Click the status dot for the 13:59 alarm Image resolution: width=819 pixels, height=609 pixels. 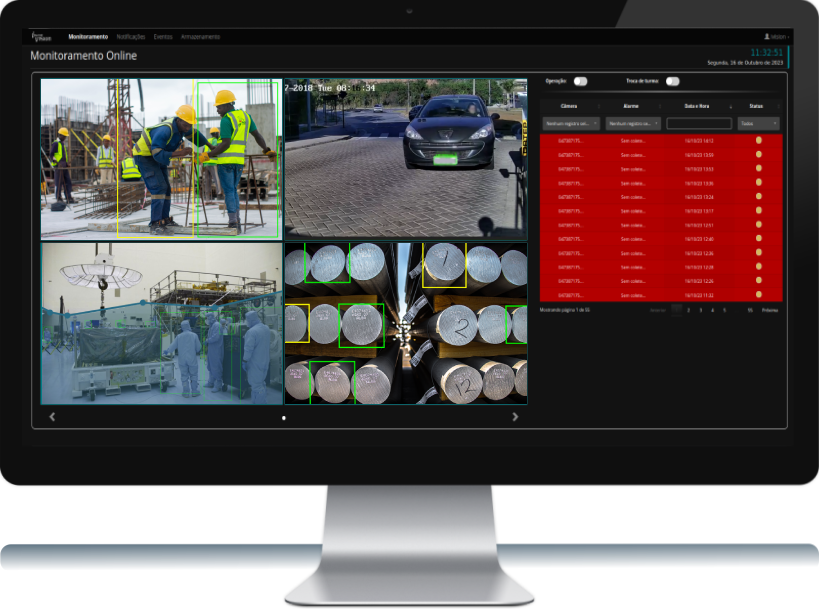tap(758, 154)
